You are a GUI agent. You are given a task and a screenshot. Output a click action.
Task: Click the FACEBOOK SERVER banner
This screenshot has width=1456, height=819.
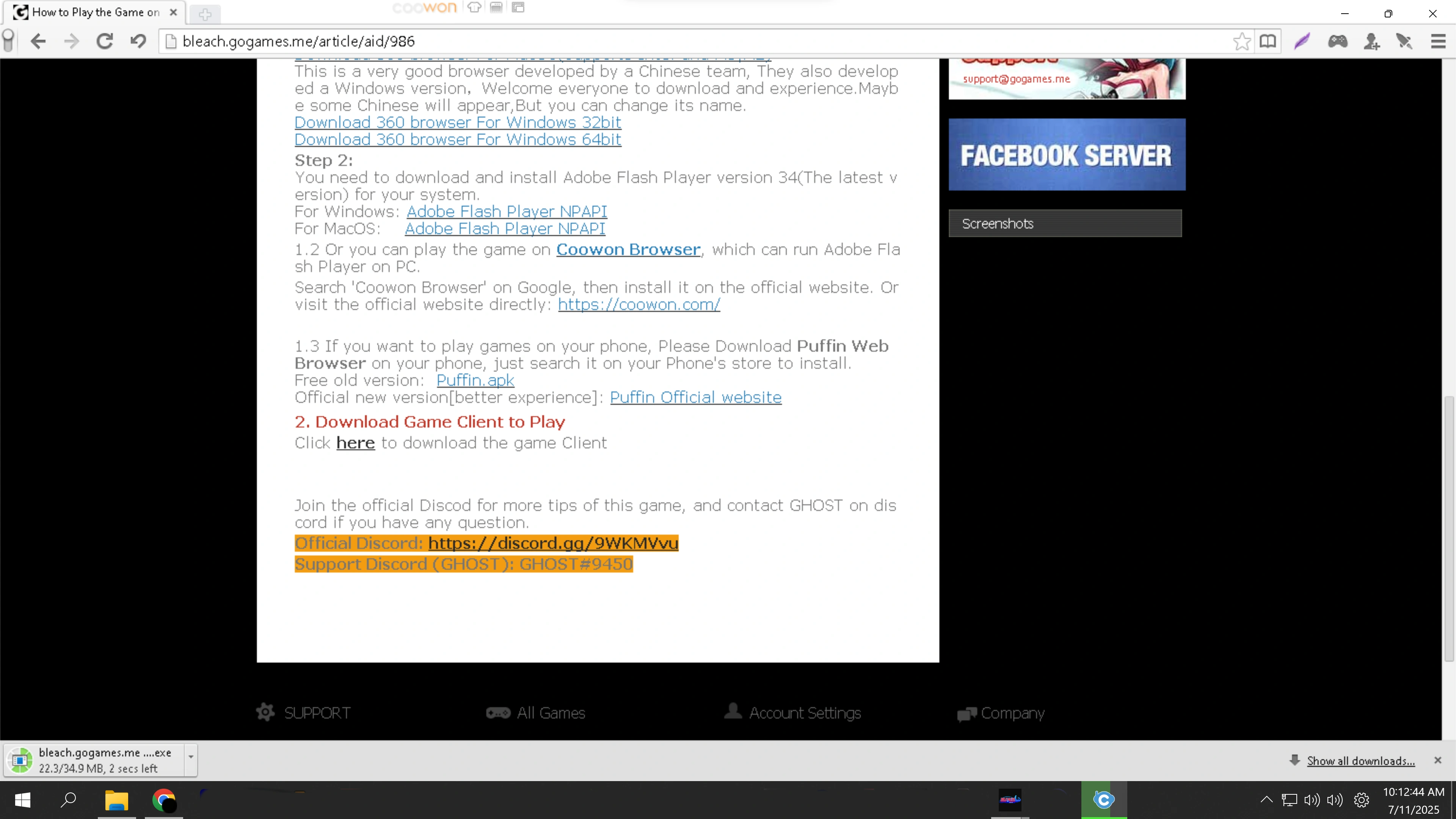tap(1067, 154)
